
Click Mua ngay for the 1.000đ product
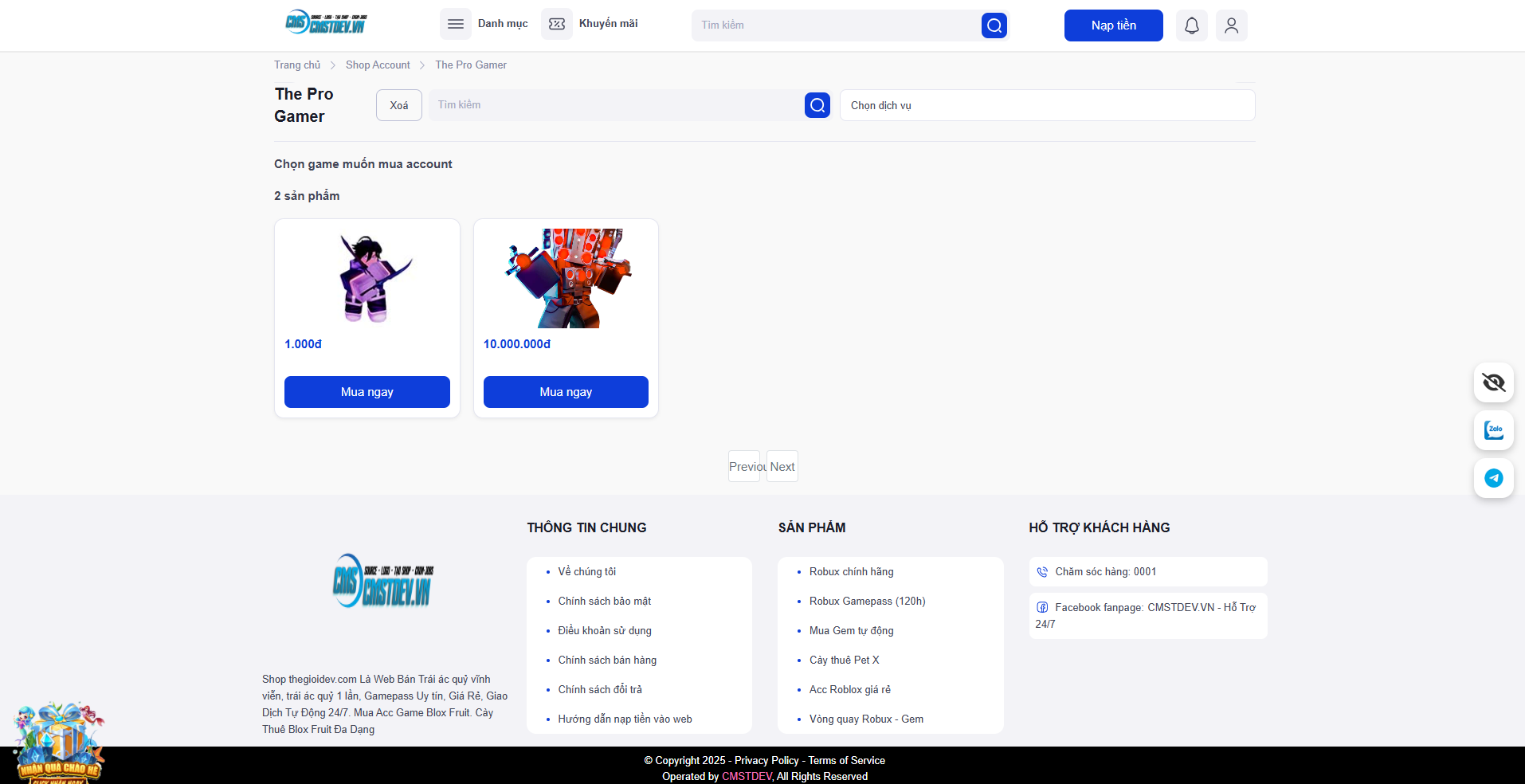367,392
